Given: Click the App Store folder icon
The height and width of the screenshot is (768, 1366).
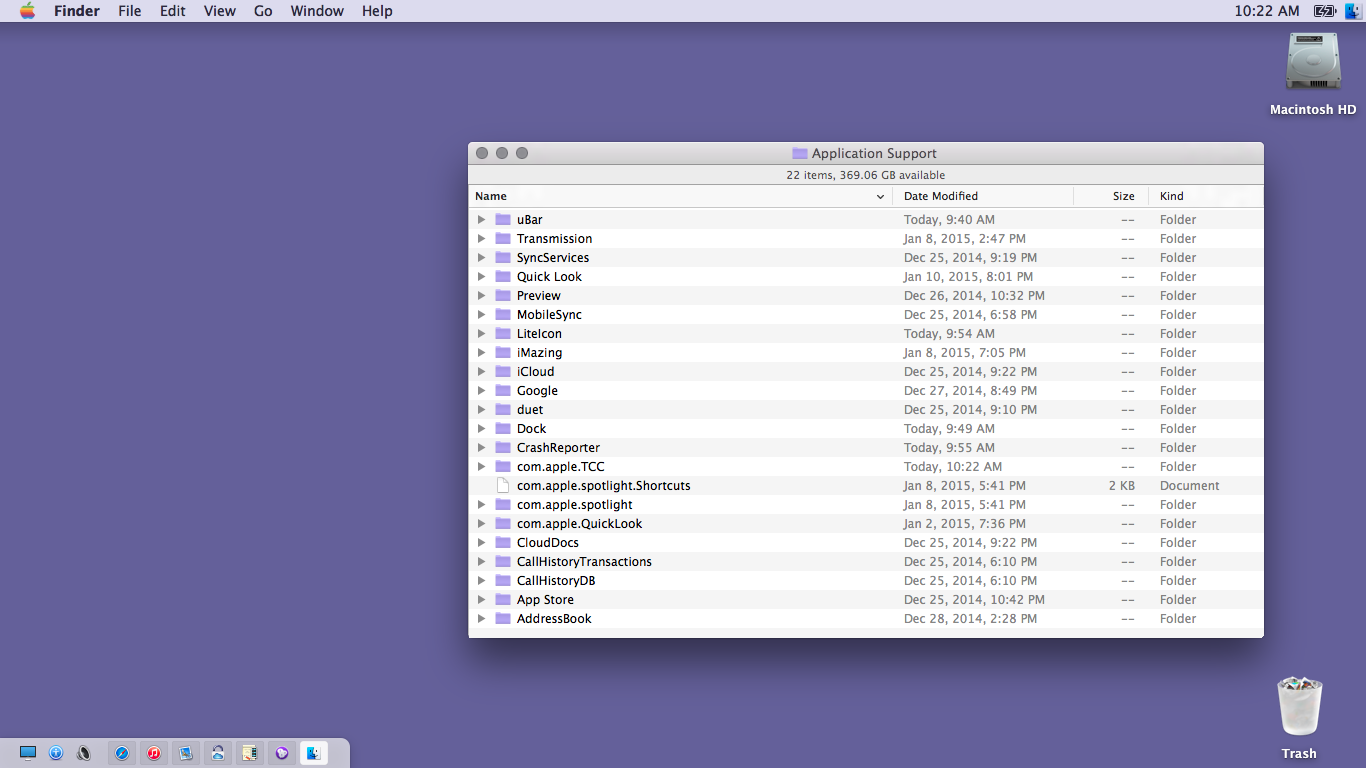Looking at the screenshot, I should pos(503,600).
